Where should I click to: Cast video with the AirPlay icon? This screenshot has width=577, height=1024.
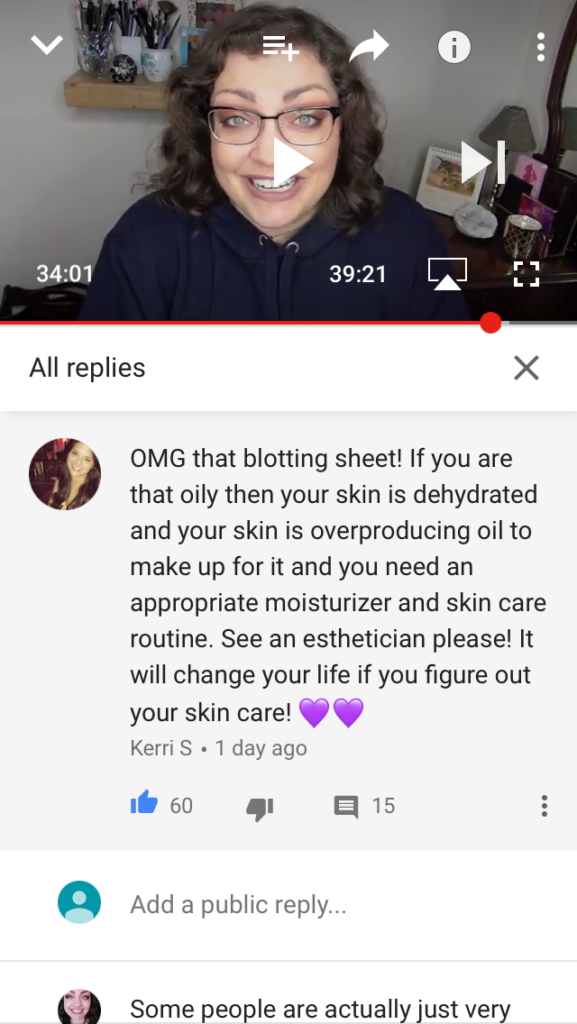(x=447, y=273)
